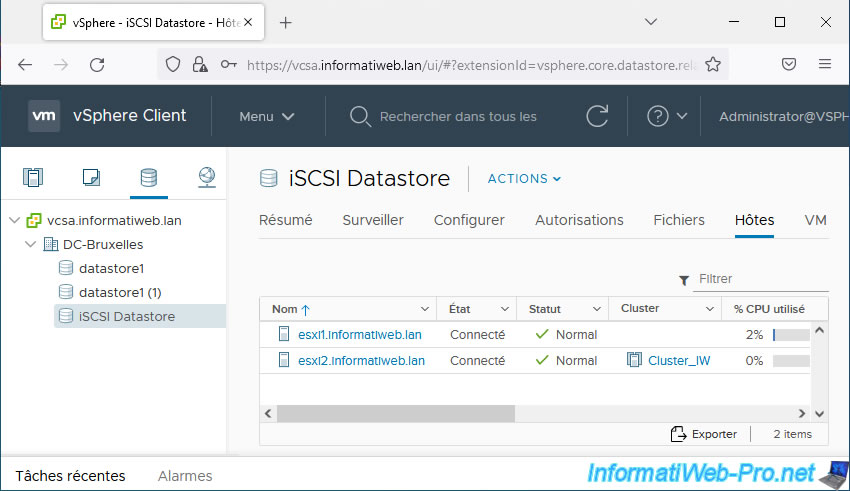Open the Cluster column dropdown chevron

[710, 309]
